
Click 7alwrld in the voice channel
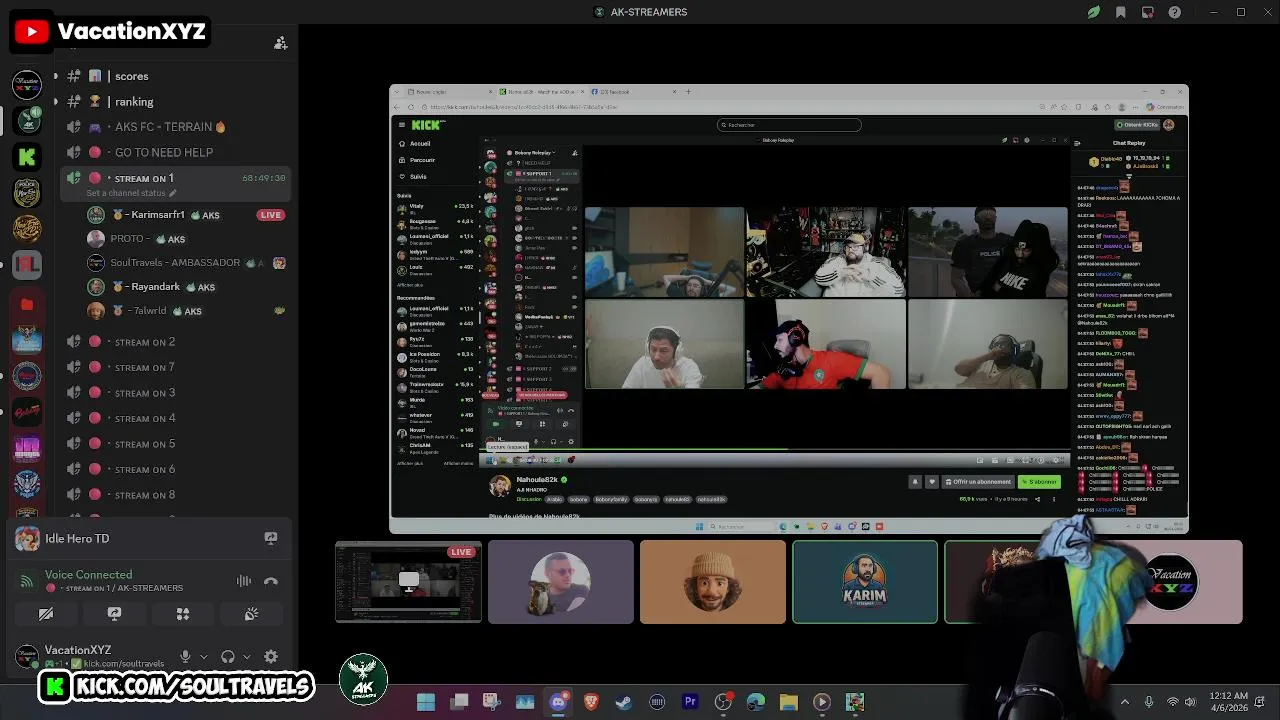click(x=187, y=311)
